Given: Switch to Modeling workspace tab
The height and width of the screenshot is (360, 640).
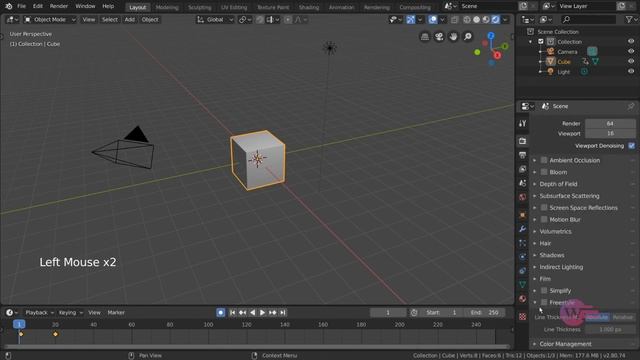Looking at the screenshot, I should coord(167,7).
